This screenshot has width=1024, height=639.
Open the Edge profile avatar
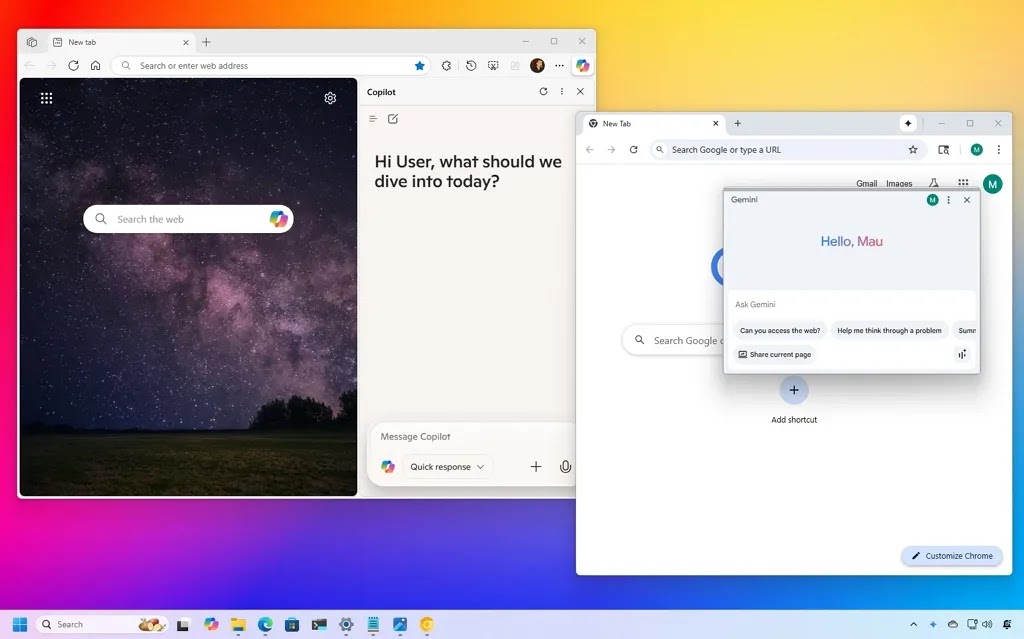point(537,65)
